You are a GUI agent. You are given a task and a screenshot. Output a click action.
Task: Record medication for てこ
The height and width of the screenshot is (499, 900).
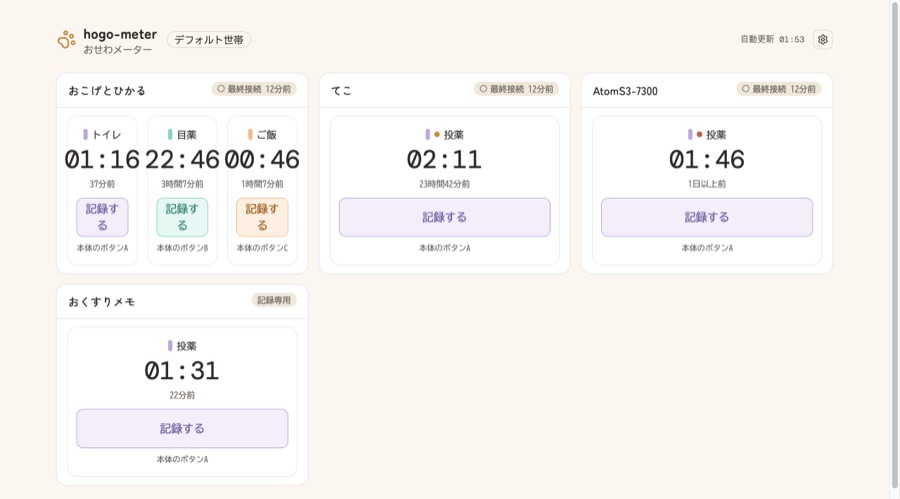pos(445,217)
